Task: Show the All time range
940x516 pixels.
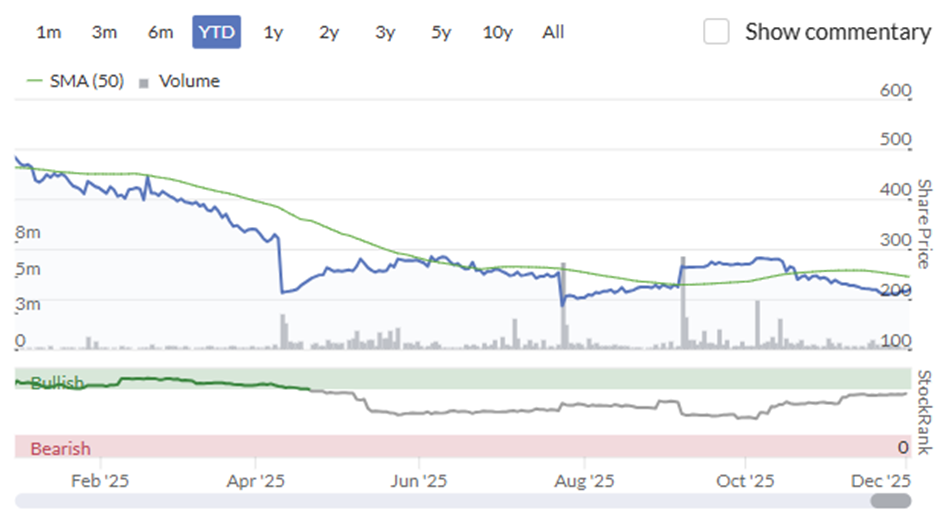Action: click(x=553, y=32)
